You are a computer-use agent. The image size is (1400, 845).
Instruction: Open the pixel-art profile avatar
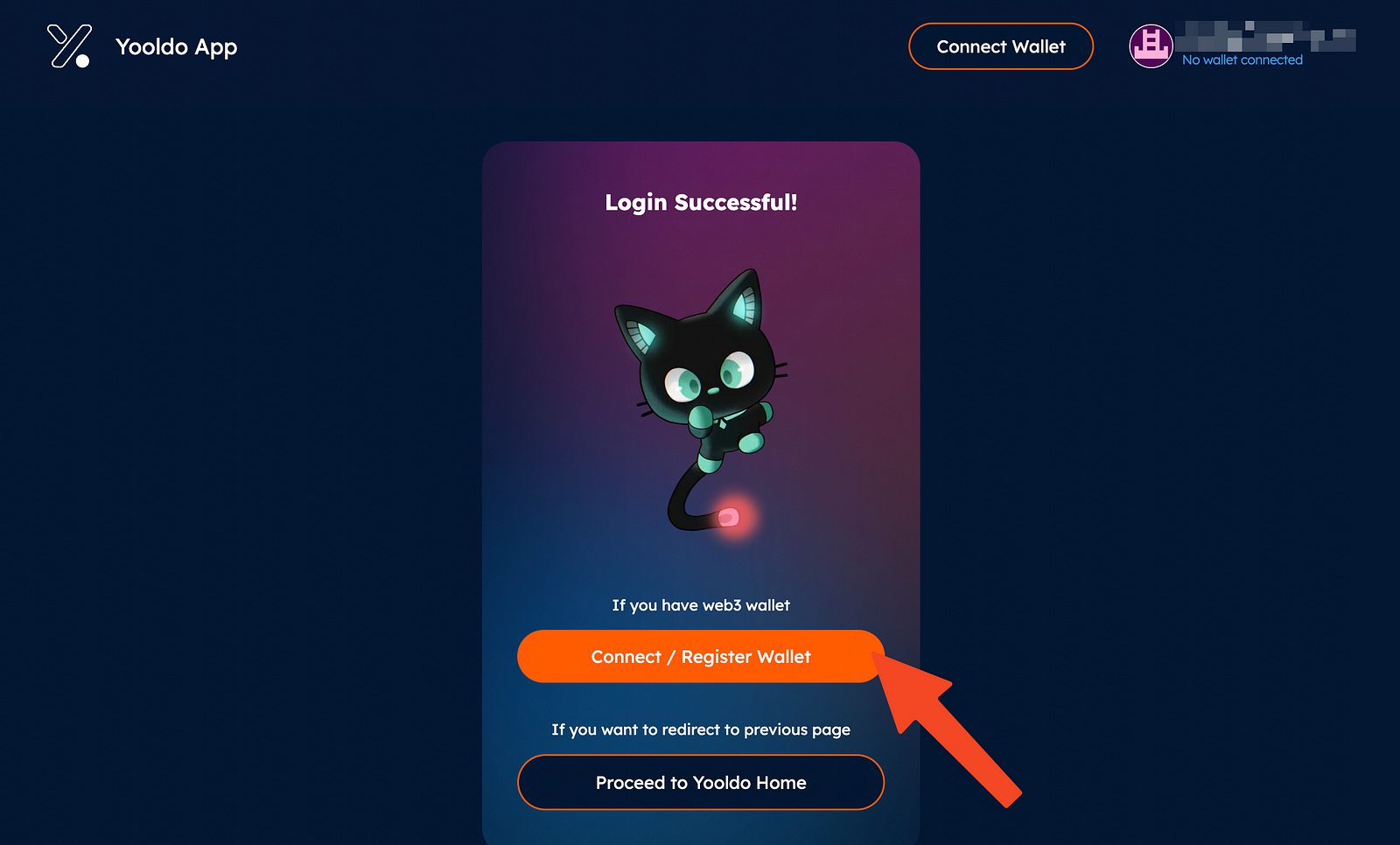[1151, 46]
